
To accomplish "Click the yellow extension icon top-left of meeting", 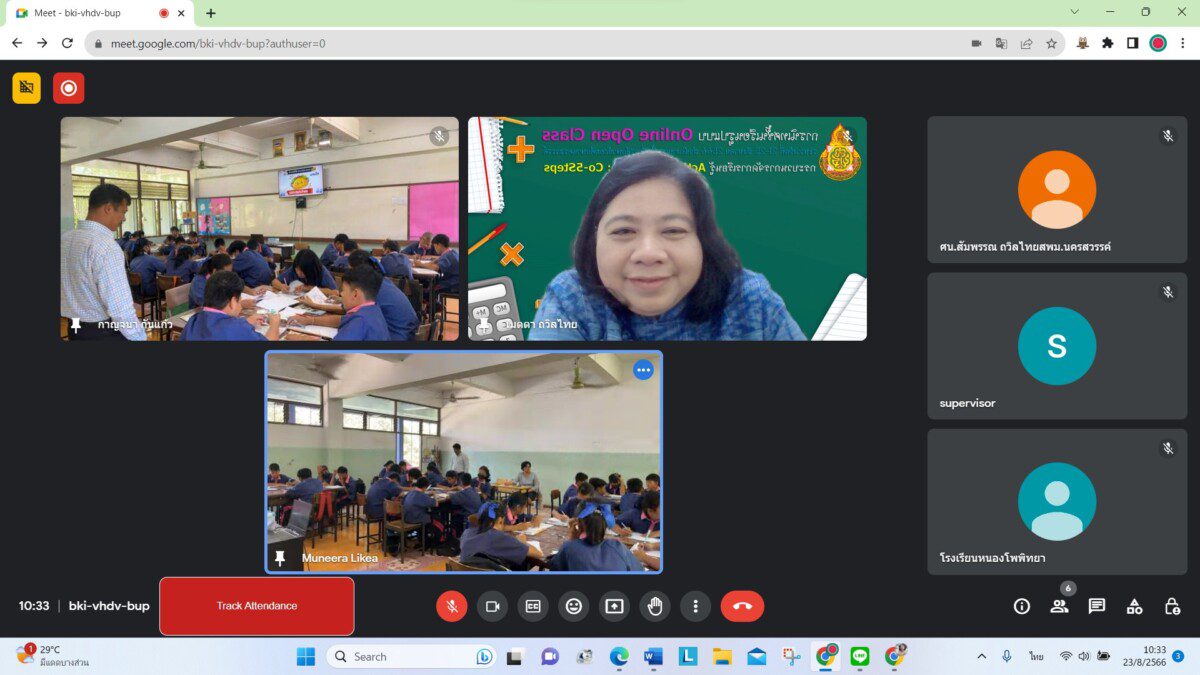I will click(x=27, y=88).
